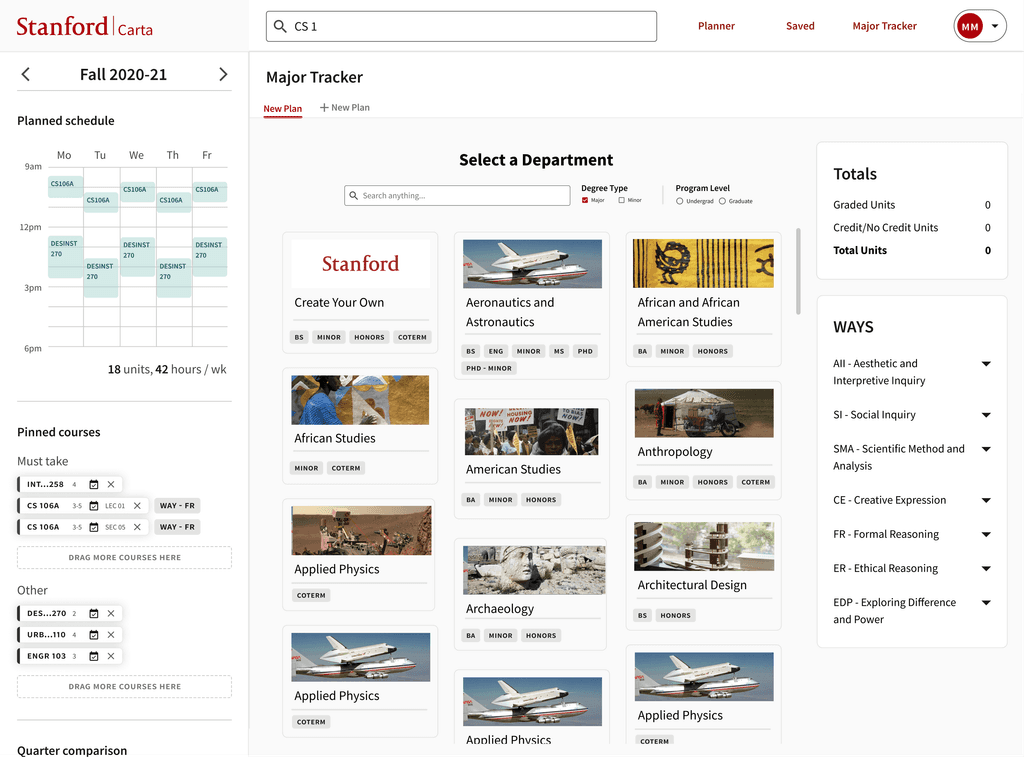Open calendar icon for ENGR 103 course
The height and width of the screenshot is (757, 1024).
[x=94, y=656]
